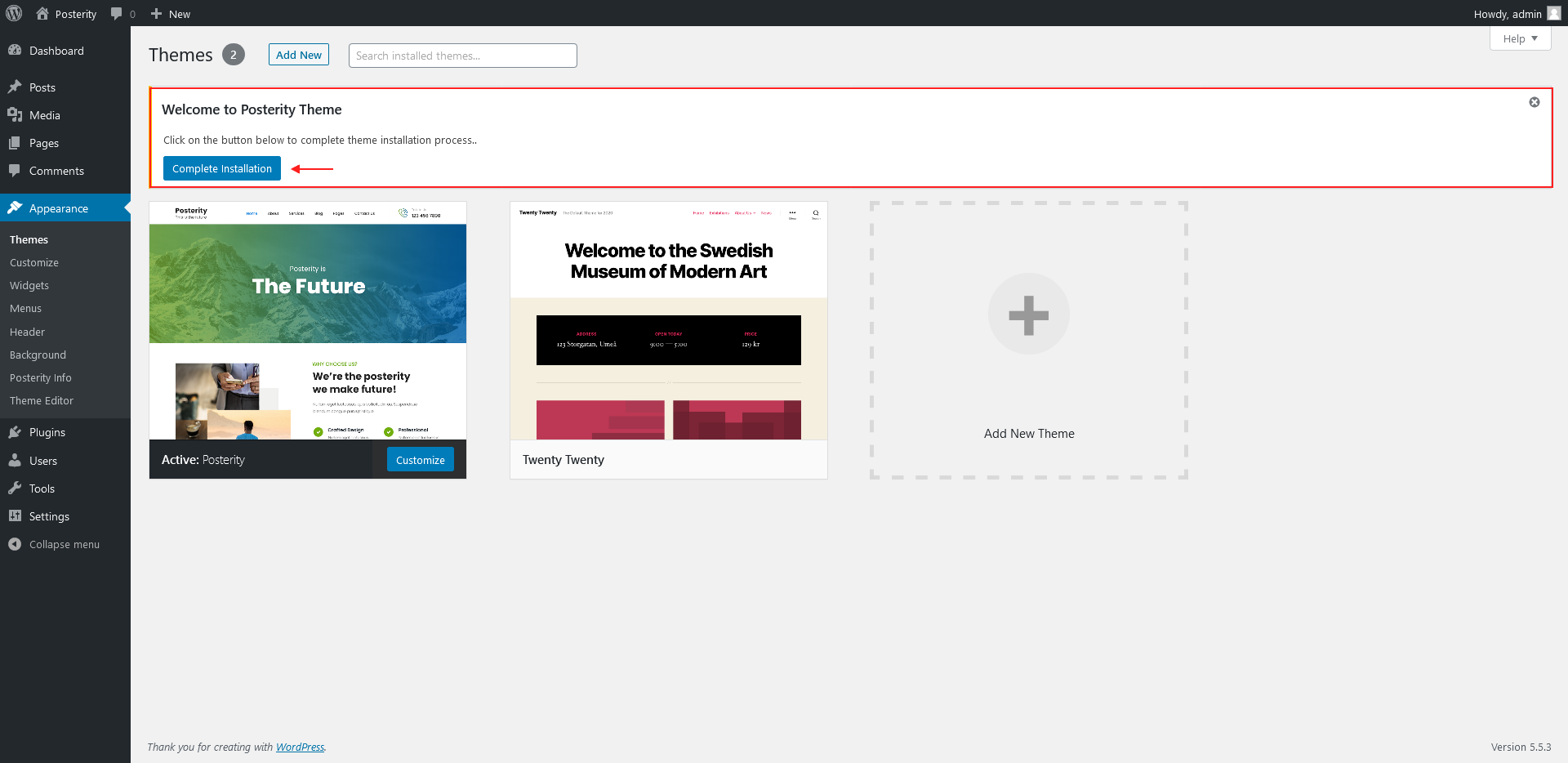
Task: Open Theme Editor submenu item
Action: coord(42,400)
